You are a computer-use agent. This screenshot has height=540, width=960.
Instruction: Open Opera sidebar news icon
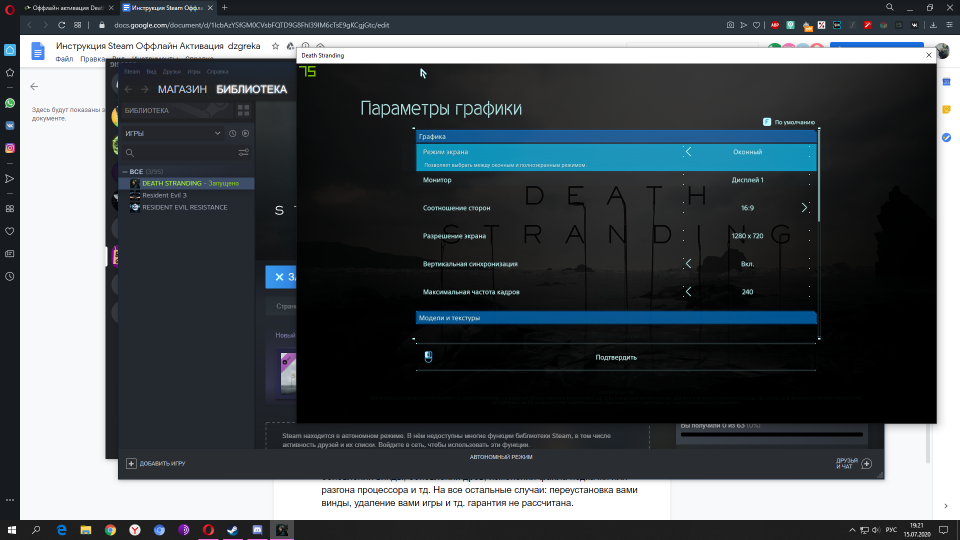tap(10, 253)
